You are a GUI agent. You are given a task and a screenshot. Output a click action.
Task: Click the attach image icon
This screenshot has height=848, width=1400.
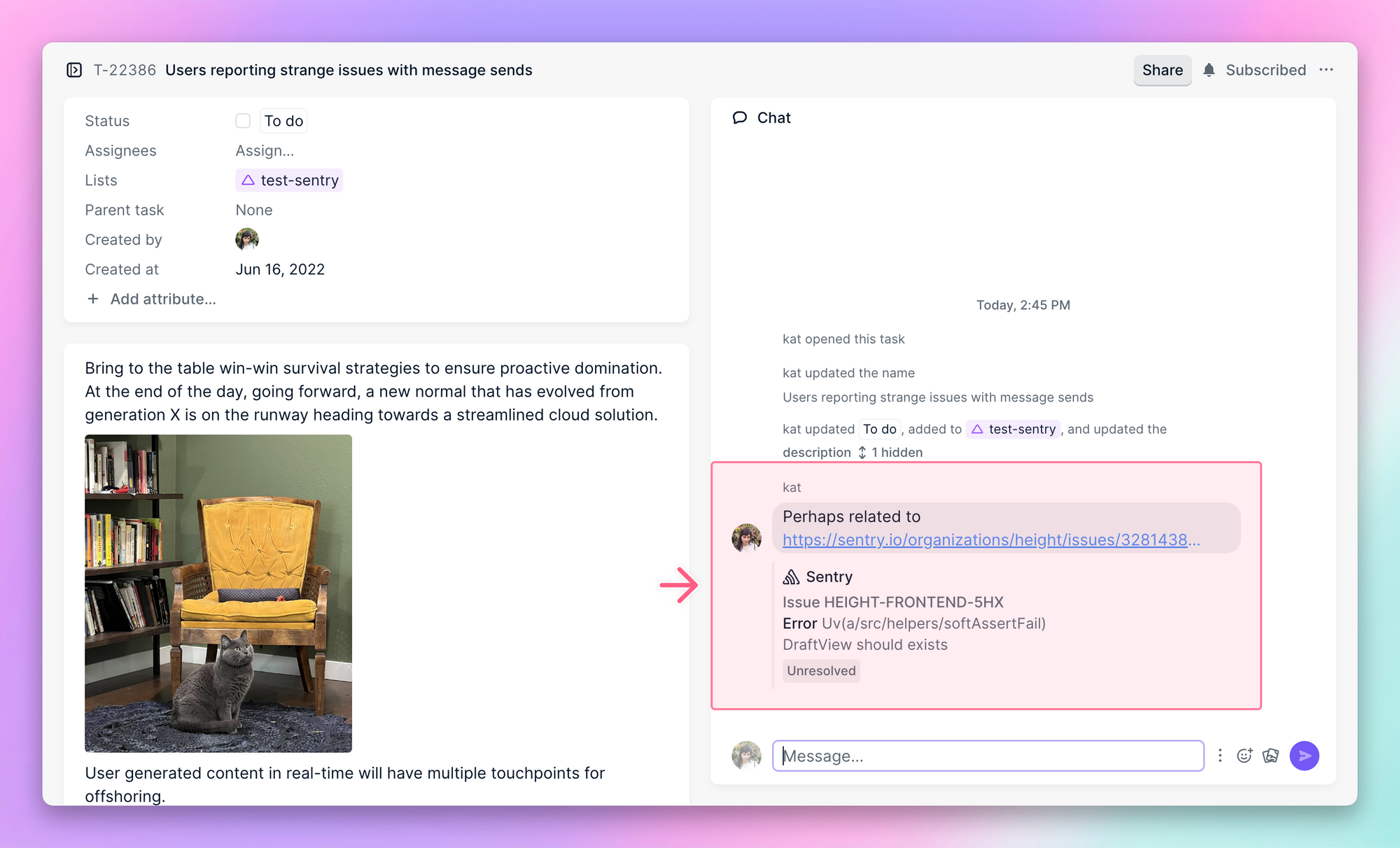tap(1271, 756)
